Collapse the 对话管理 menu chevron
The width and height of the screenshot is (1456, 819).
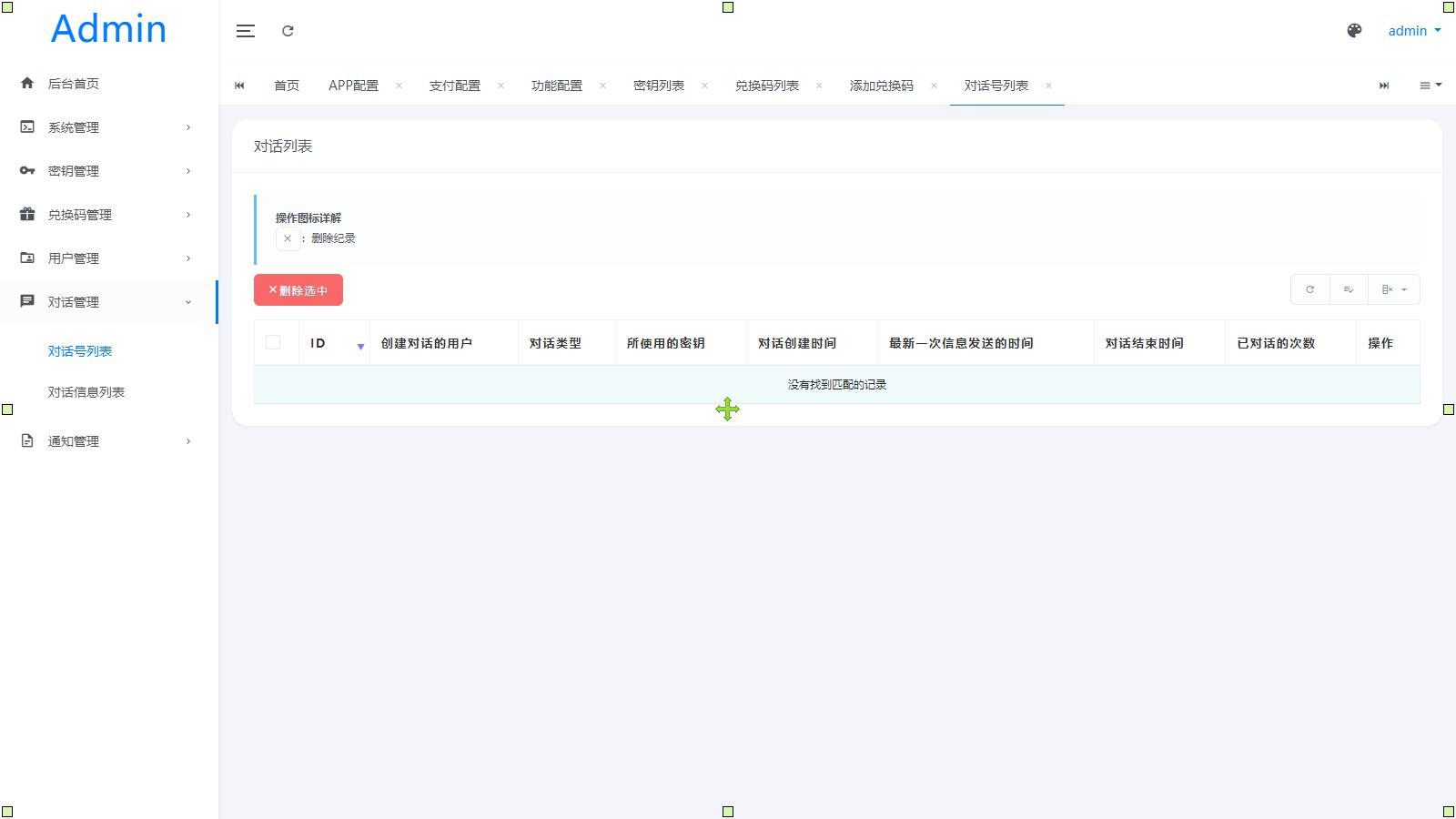pos(188,302)
